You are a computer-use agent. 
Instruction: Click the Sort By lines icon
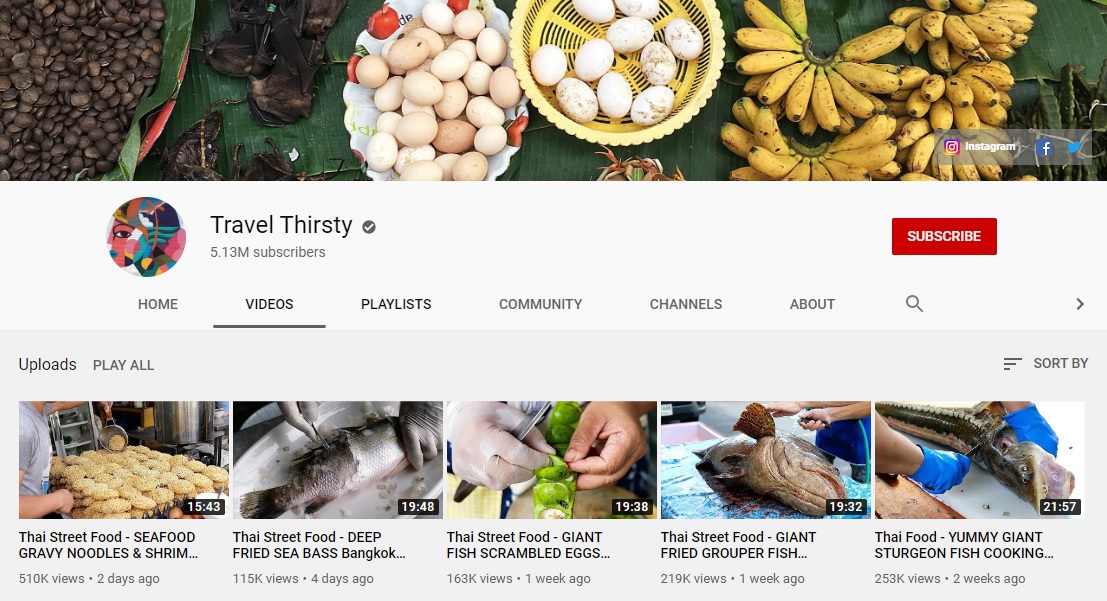tap(1012, 364)
